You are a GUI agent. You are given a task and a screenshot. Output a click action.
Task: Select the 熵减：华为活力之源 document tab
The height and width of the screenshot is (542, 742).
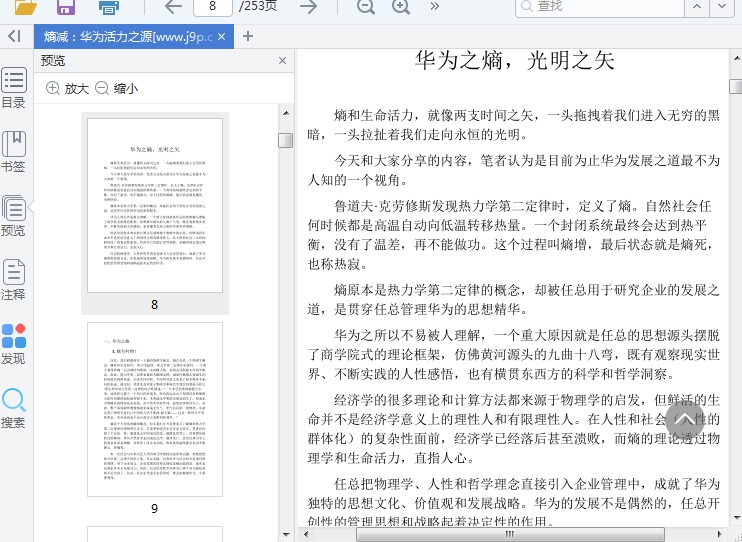(128, 36)
